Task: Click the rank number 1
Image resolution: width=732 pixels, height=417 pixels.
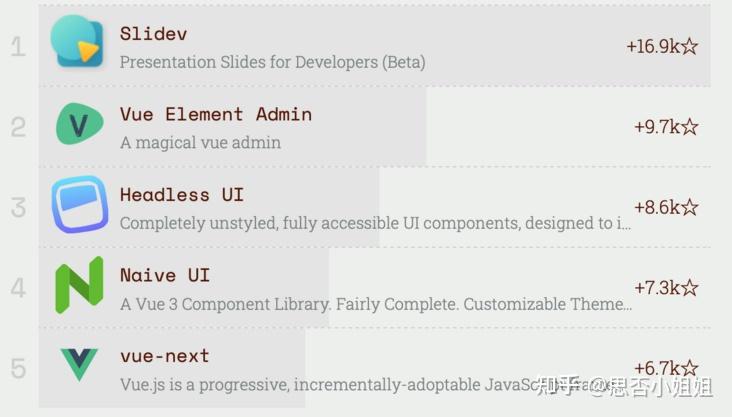Action: click(18, 47)
